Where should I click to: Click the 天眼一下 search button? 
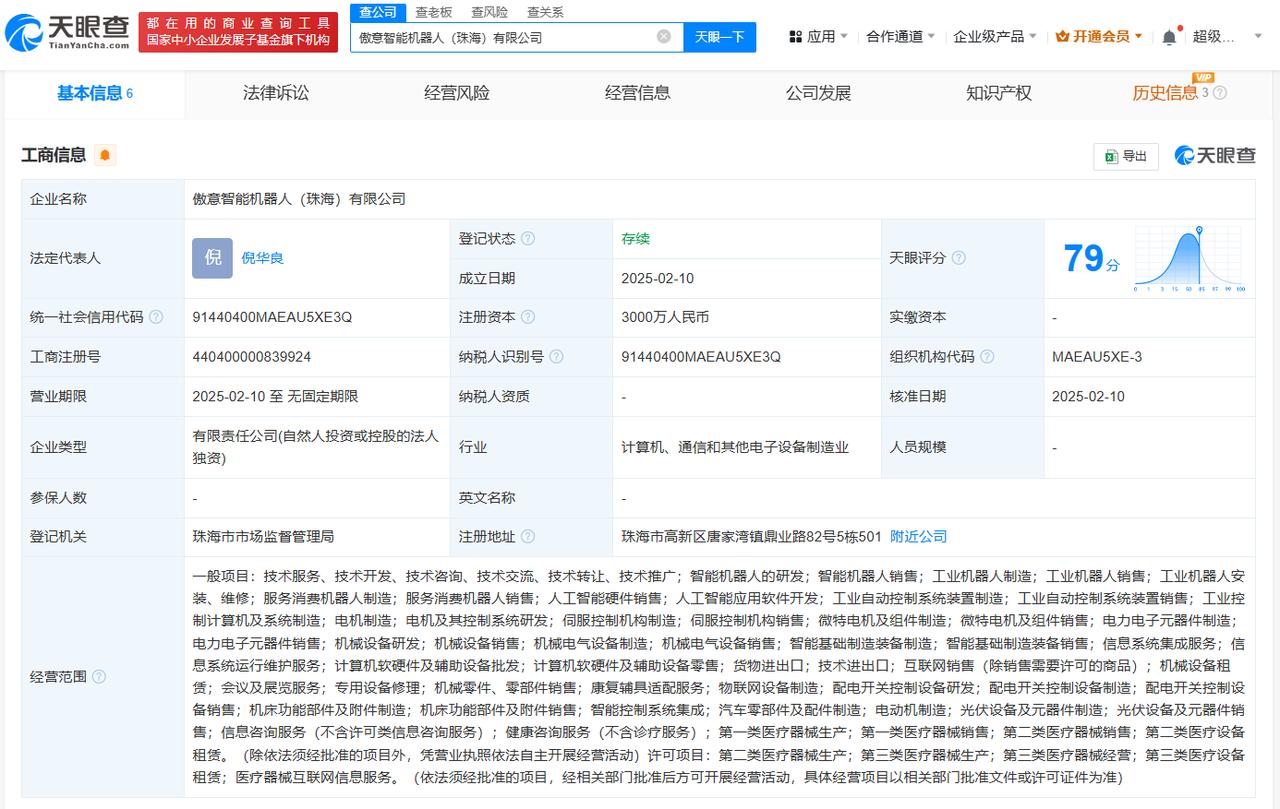720,37
